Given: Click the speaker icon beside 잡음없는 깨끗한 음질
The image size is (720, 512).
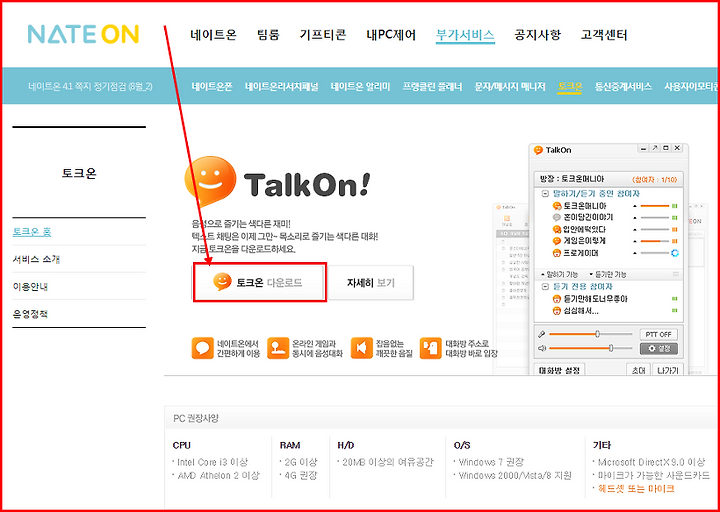Looking at the screenshot, I should pyautogui.click(x=361, y=348).
